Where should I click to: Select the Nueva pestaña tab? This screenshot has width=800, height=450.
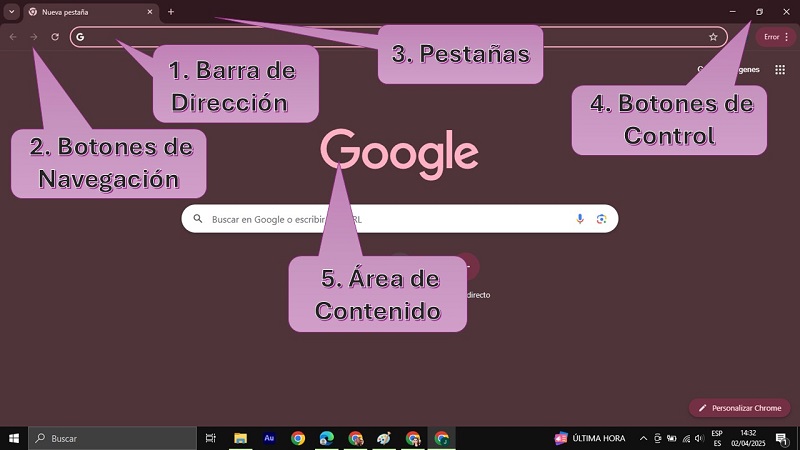tap(91, 12)
